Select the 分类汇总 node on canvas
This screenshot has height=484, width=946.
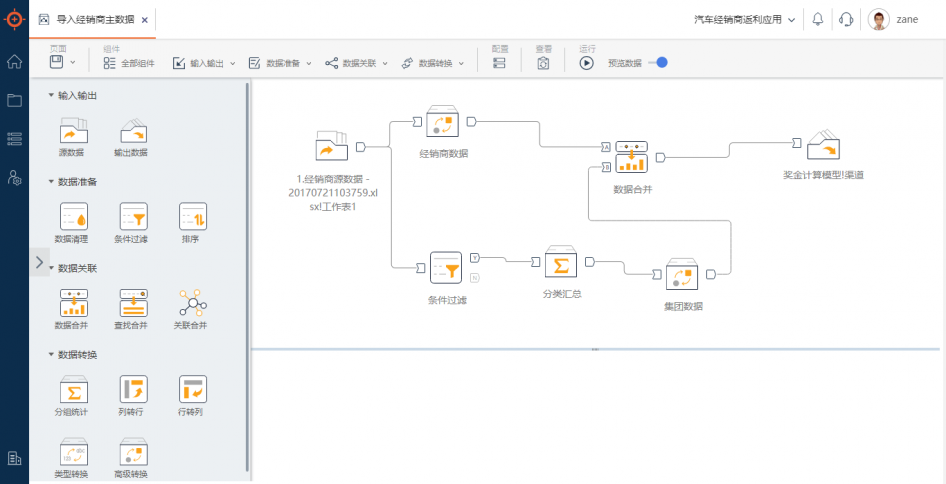561,264
